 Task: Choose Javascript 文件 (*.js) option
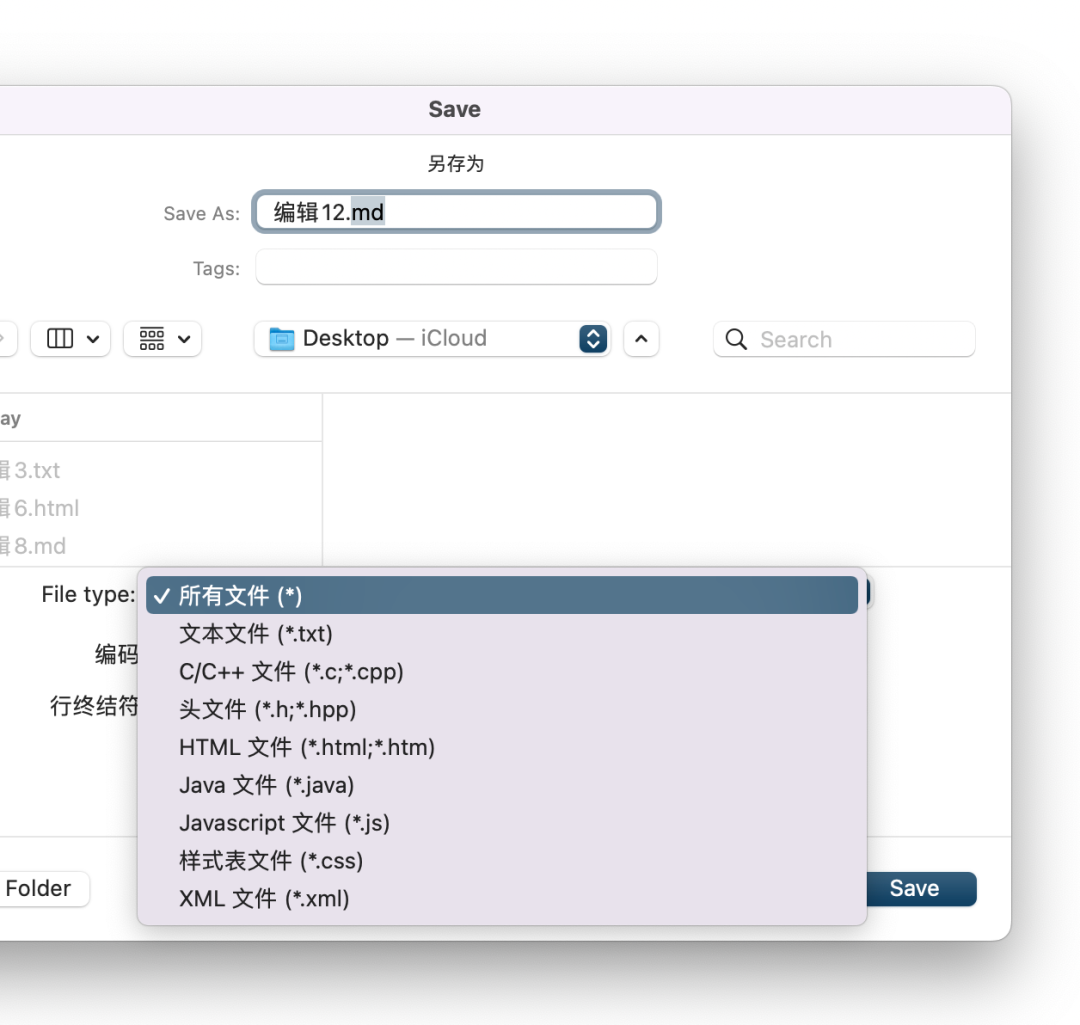tap(501, 823)
